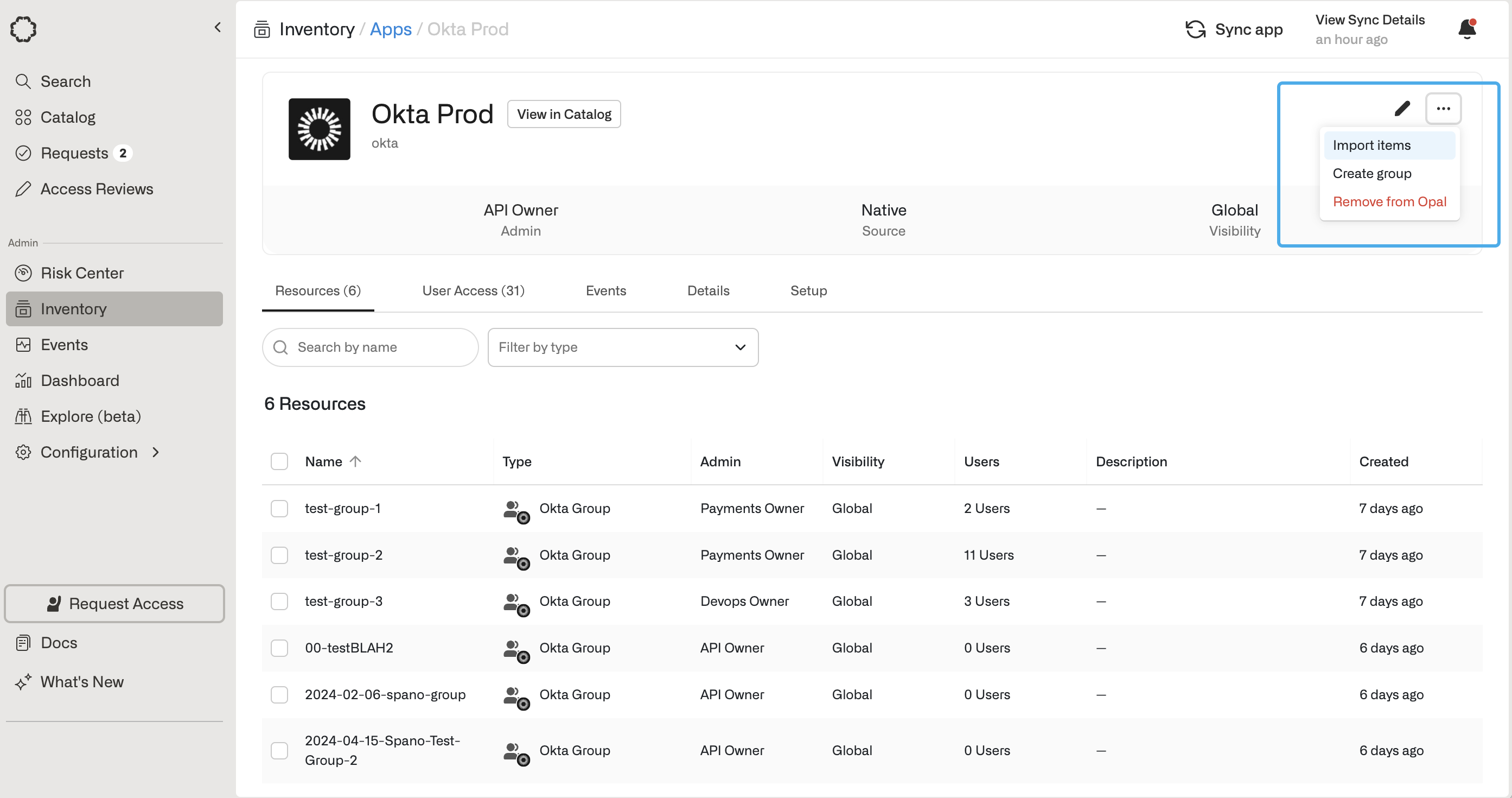Screen dimensions: 1512x798
Task: Click the notification bell icon
Action: point(1467,29)
